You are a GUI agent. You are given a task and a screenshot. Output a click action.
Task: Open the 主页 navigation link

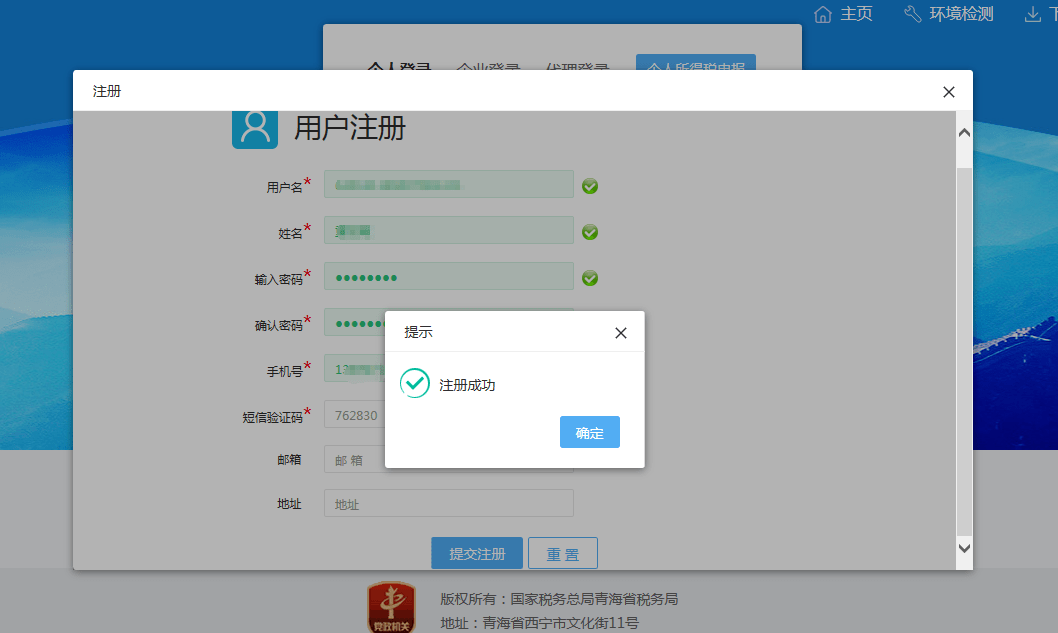(x=856, y=13)
